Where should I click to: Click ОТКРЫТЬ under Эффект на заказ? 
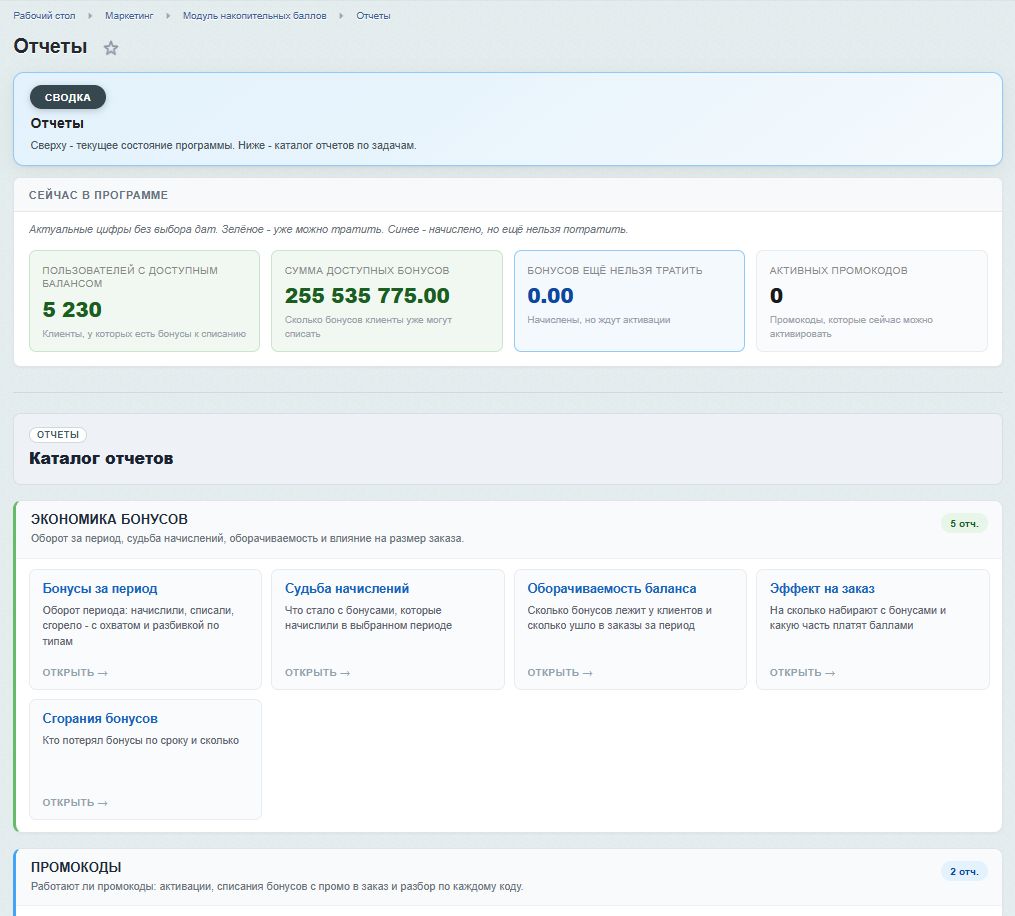(802, 673)
